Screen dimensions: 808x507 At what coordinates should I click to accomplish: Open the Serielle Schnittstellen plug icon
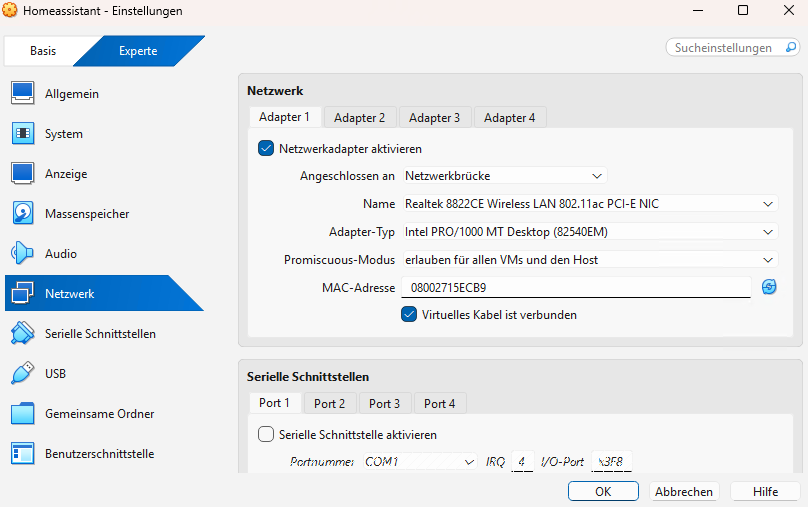pyautogui.click(x=23, y=333)
